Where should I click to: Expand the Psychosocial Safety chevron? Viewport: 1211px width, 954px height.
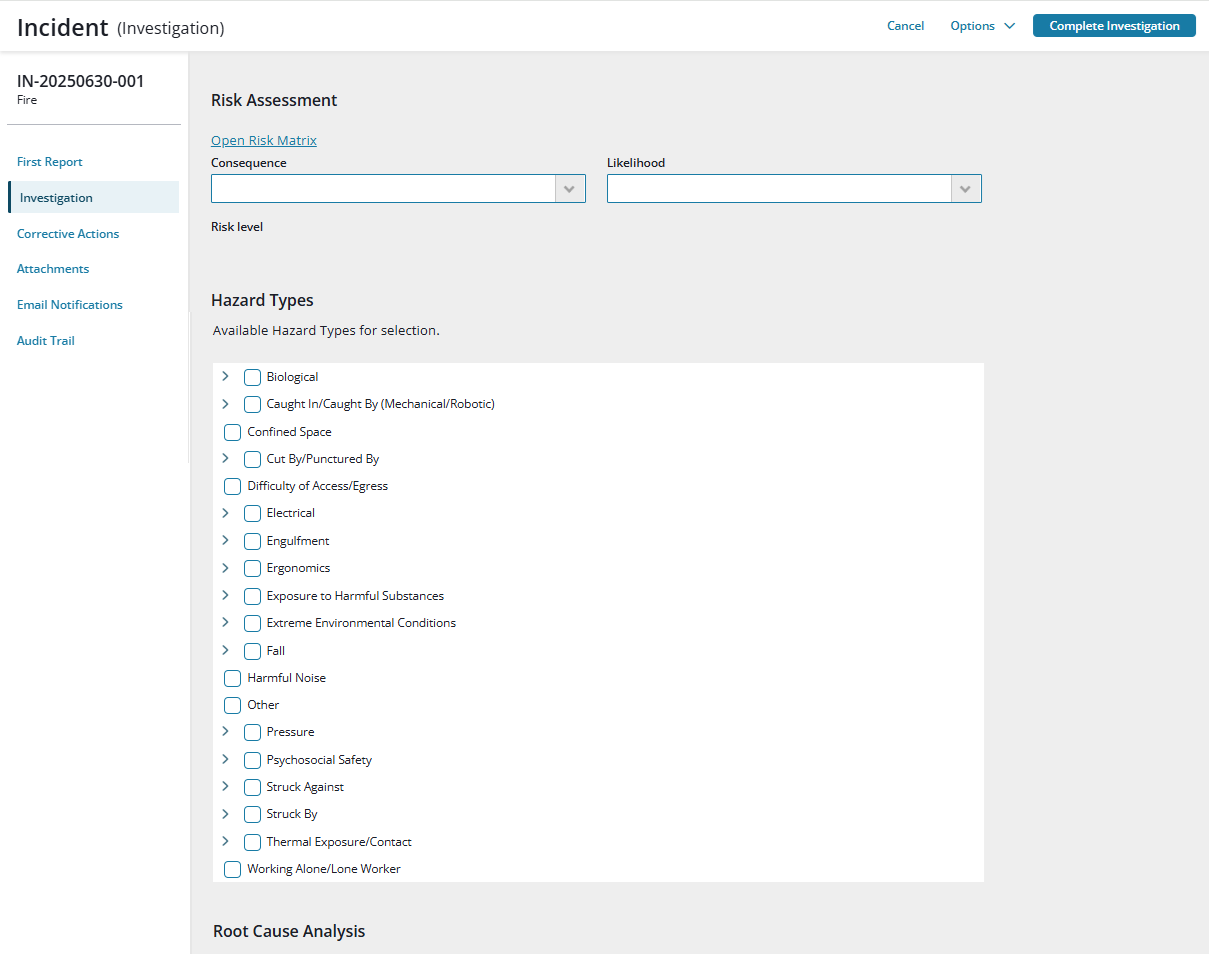tap(225, 759)
